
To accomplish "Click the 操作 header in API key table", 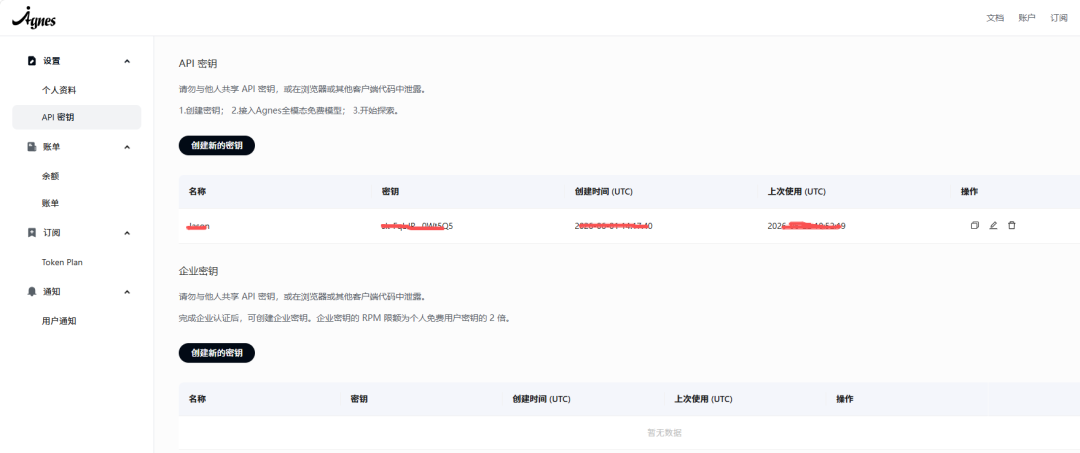I will (969, 191).
